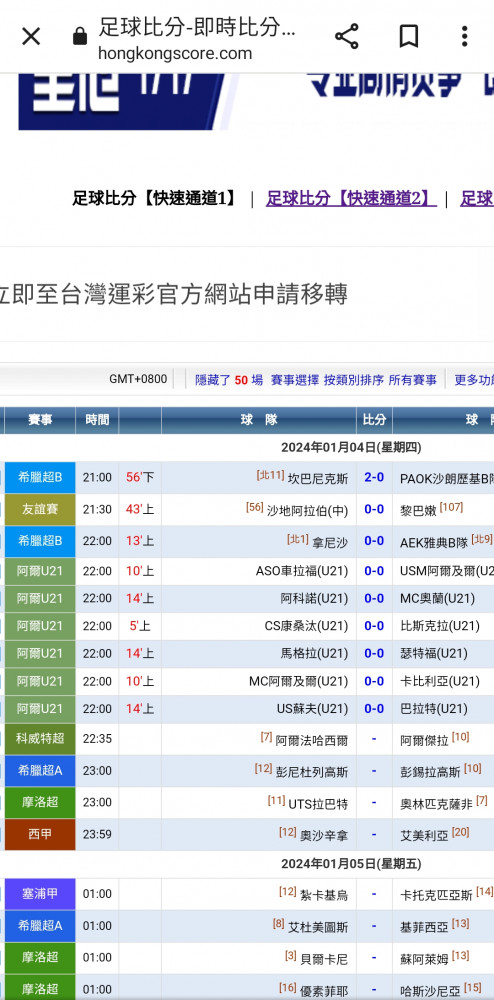Tap the lock icon for site security
The height and width of the screenshot is (1000, 494).
(x=80, y=36)
